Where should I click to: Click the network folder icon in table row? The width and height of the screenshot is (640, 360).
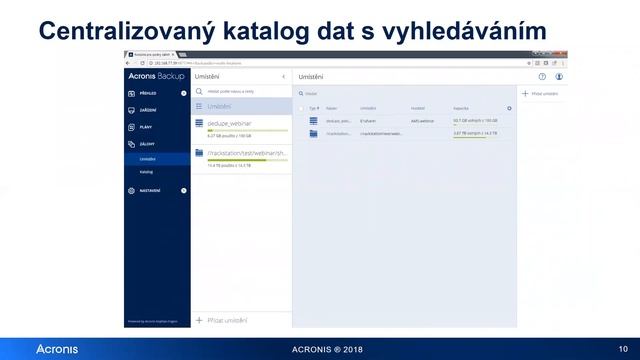(x=313, y=133)
